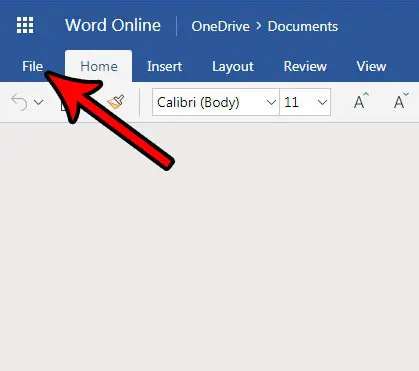Open the File tab

(32, 66)
